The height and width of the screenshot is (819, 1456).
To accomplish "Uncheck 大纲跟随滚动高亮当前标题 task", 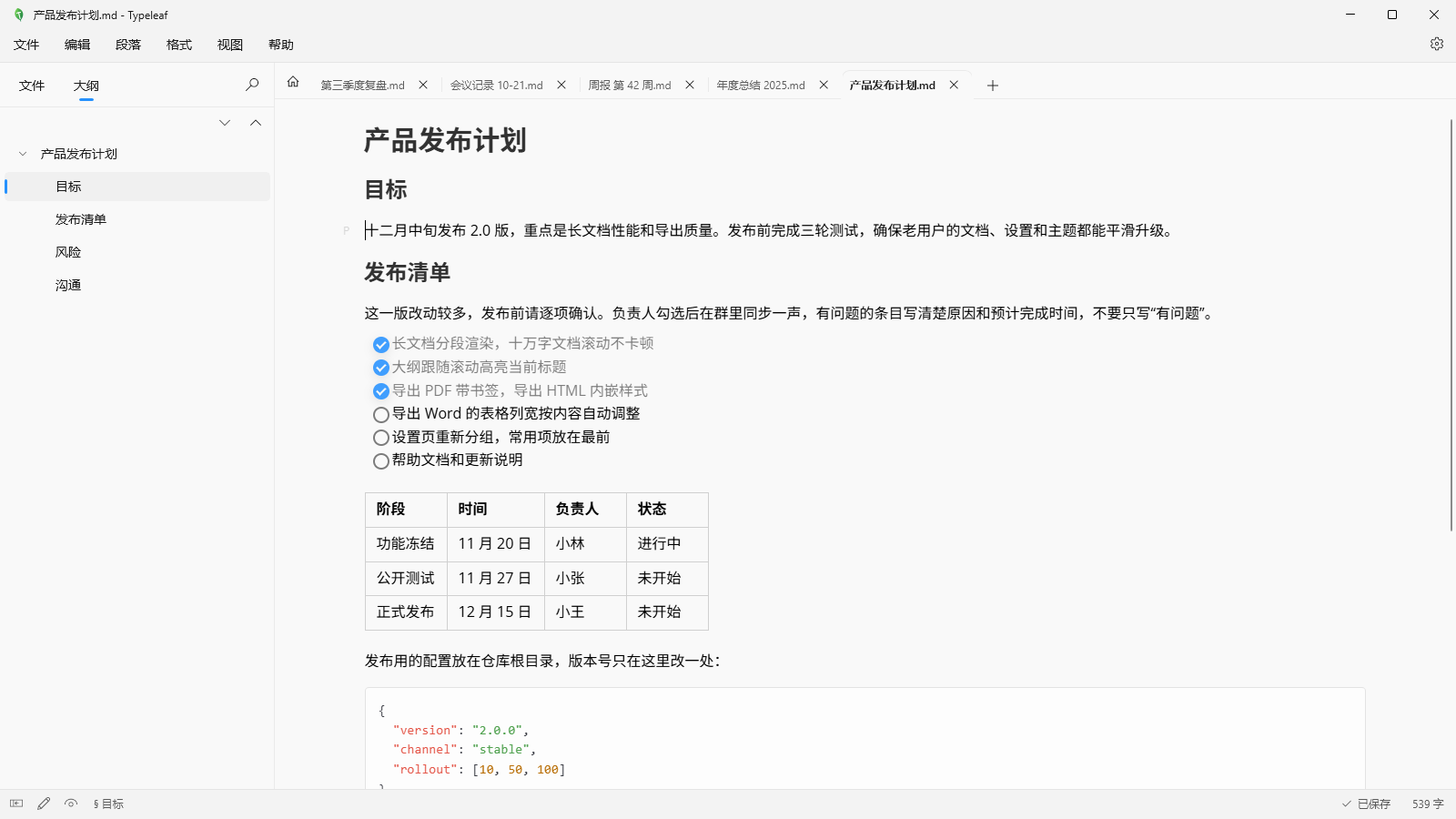I will (x=381, y=368).
